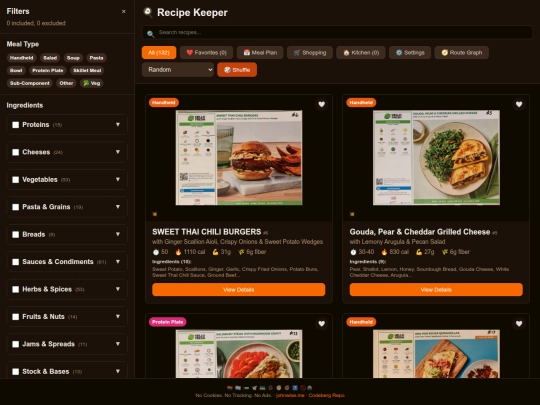Click Handheld badge on the quesadillas card

[361, 322]
